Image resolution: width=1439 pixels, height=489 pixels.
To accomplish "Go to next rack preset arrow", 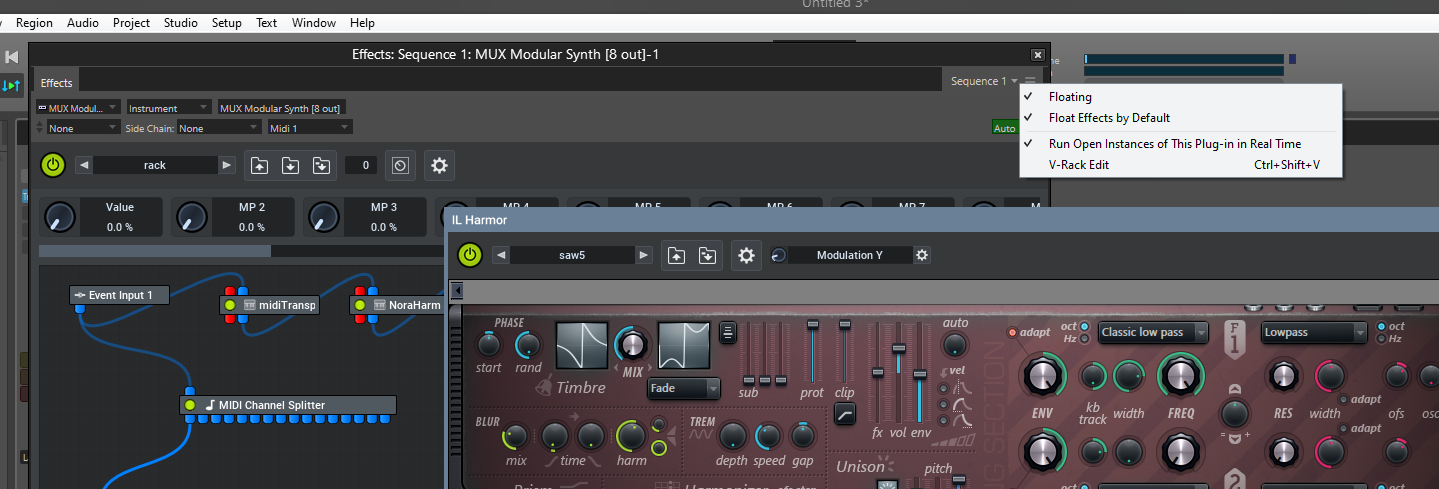I will [x=227, y=165].
